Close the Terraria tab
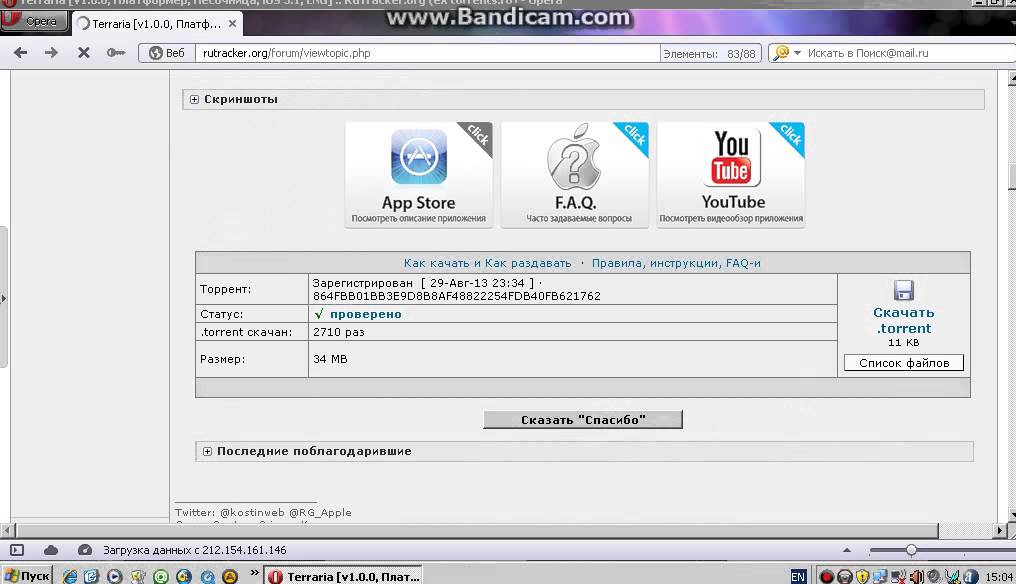 coord(232,23)
